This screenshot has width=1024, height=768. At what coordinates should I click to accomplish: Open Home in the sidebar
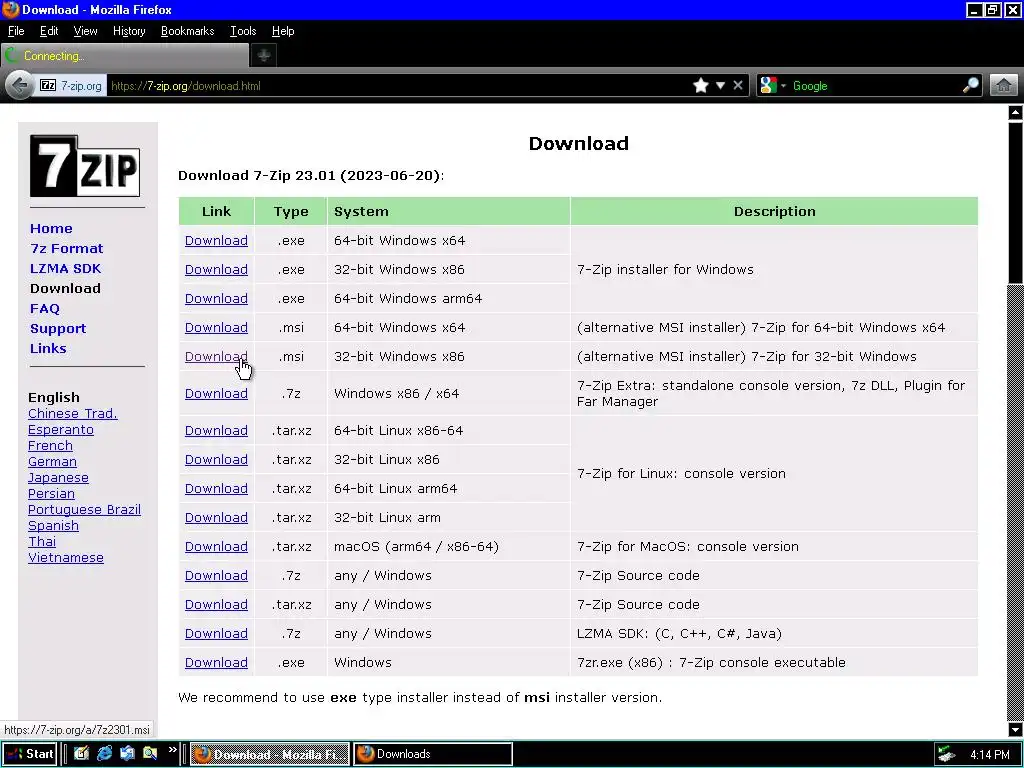click(x=51, y=229)
